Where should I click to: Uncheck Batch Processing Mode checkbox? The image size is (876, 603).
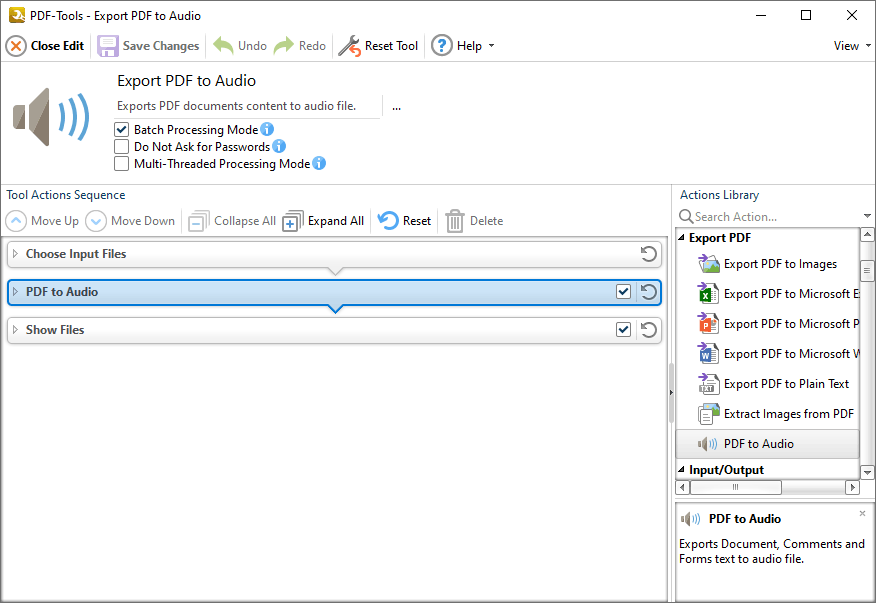click(121, 130)
